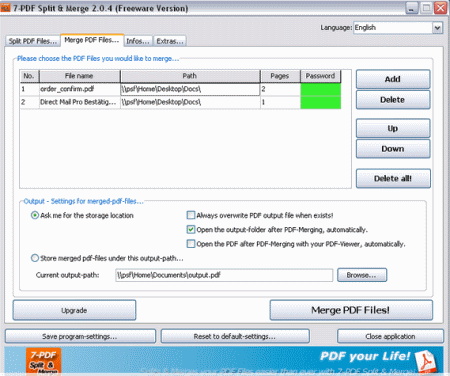Click the No. column header
This screenshot has width=450, height=376.
(x=29, y=76)
